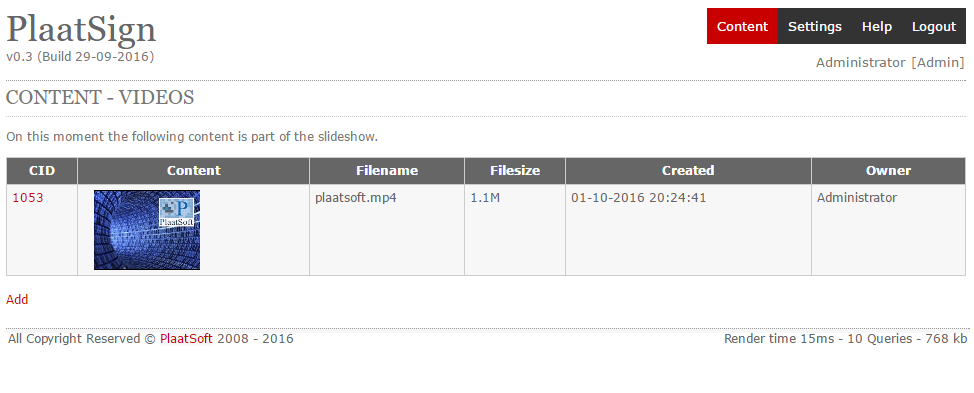
Task: Log out using the Logout menu item
Action: pyautogui.click(x=934, y=26)
